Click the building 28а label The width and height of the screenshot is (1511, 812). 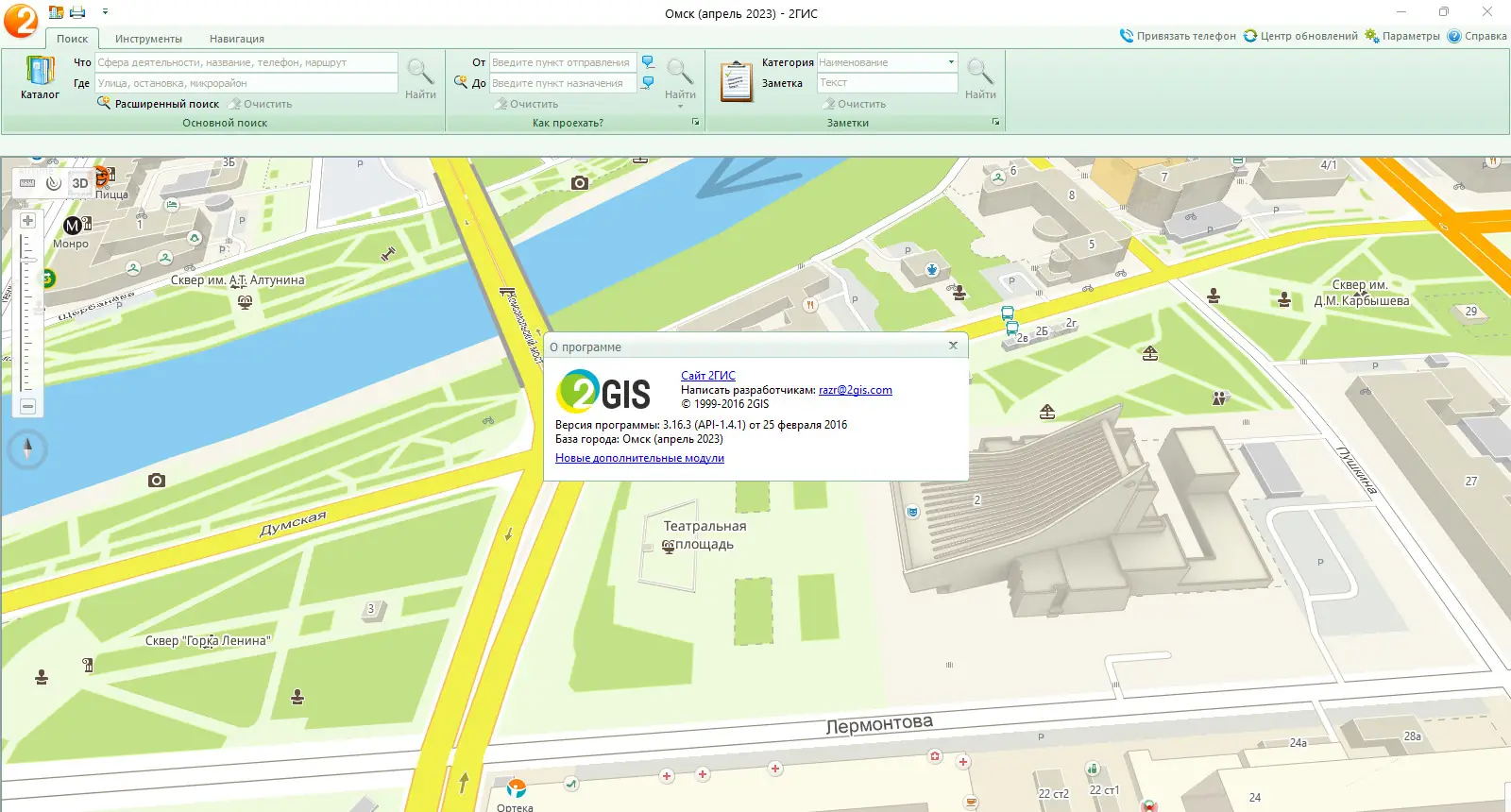click(x=1413, y=736)
